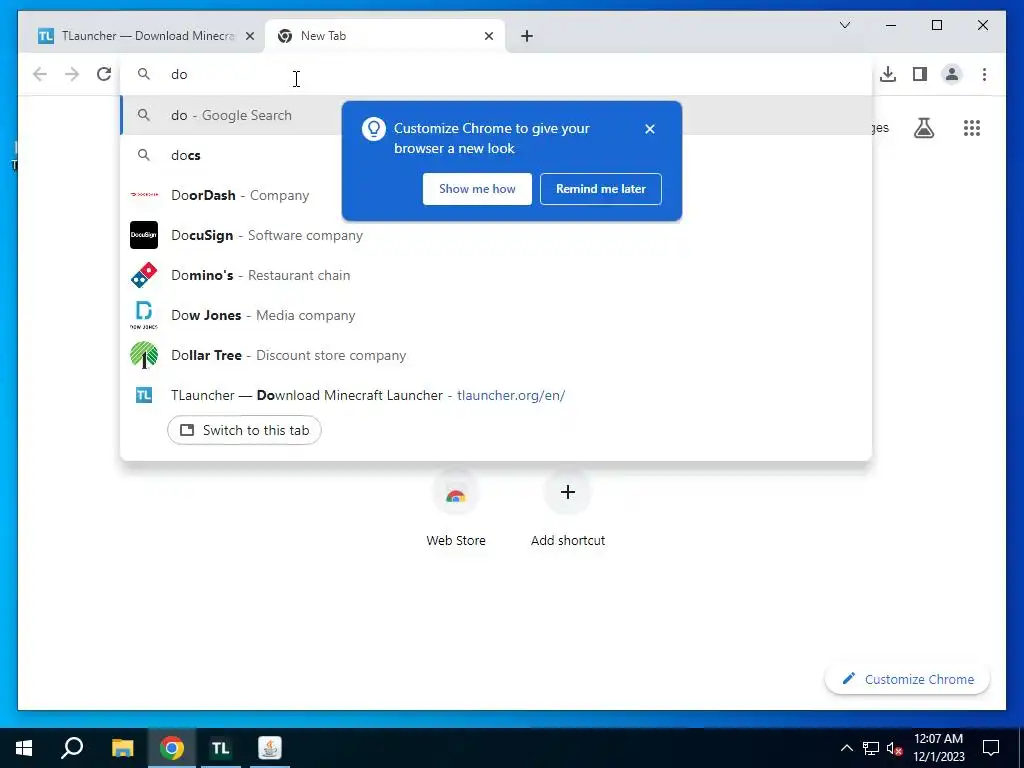This screenshot has width=1024, height=768.
Task: Open the Search Labs flask icon
Action: pyautogui.click(x=923, y=128)
